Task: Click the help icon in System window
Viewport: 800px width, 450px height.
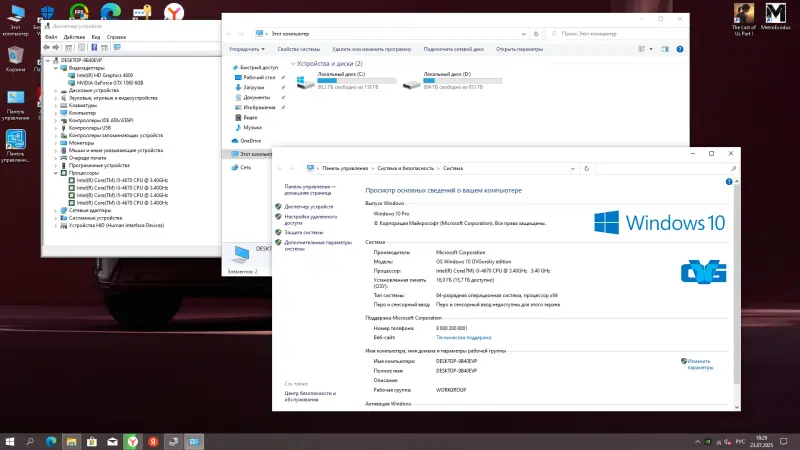Action: 729,182
